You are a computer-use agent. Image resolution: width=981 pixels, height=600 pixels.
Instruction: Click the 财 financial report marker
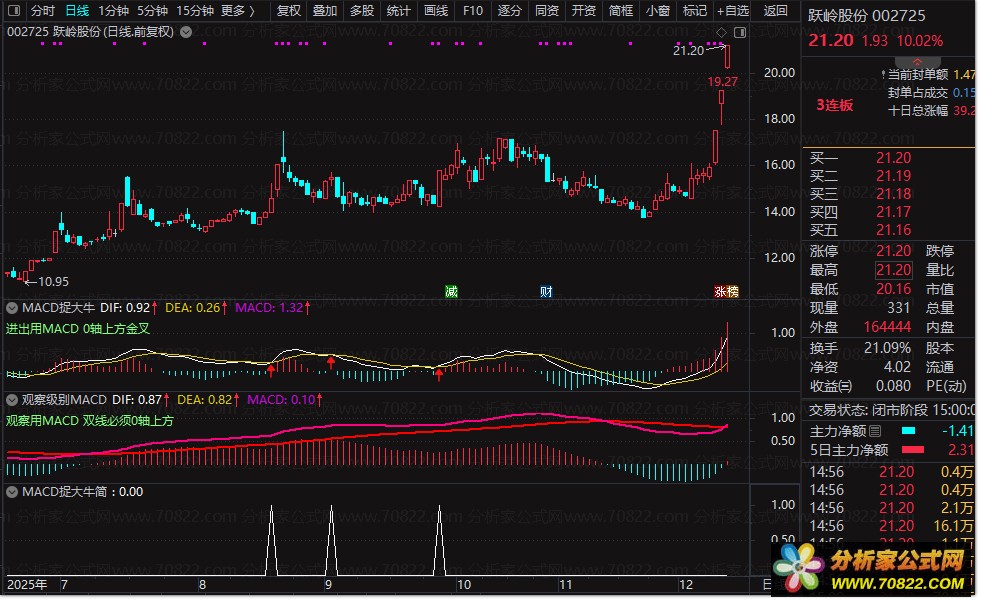(546, 292)
